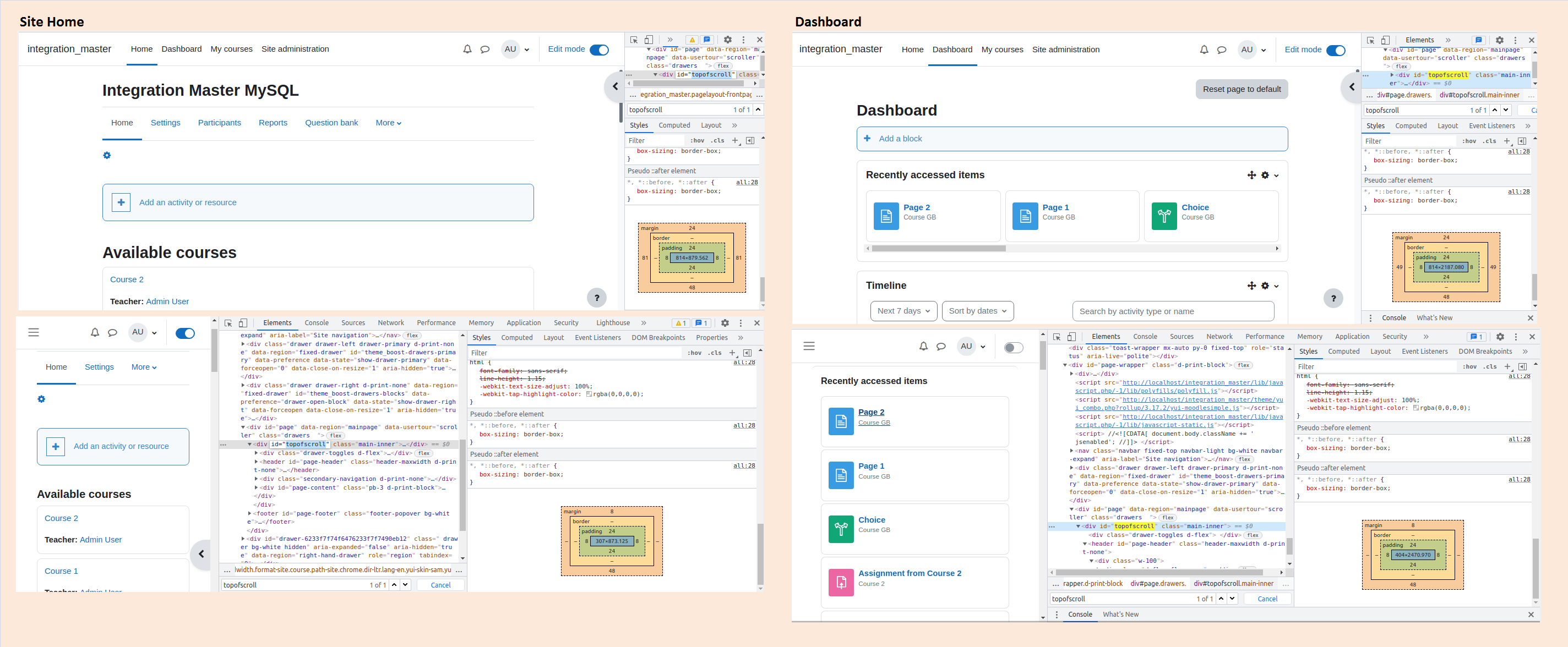Image resolution: width=1568 pixels, height=647 pixels.
Task: Select inspect-element tool in narrow Dashboard DevTools
Action: point(1057,337)
